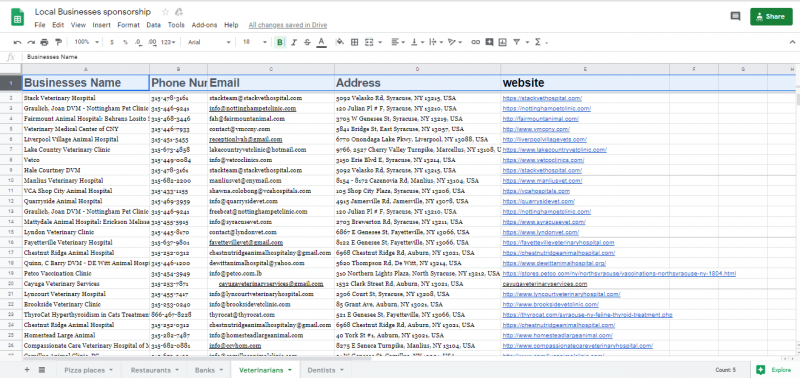Open the Google Sheets home icon
800x378 pixels.
(x=17, y=18)
